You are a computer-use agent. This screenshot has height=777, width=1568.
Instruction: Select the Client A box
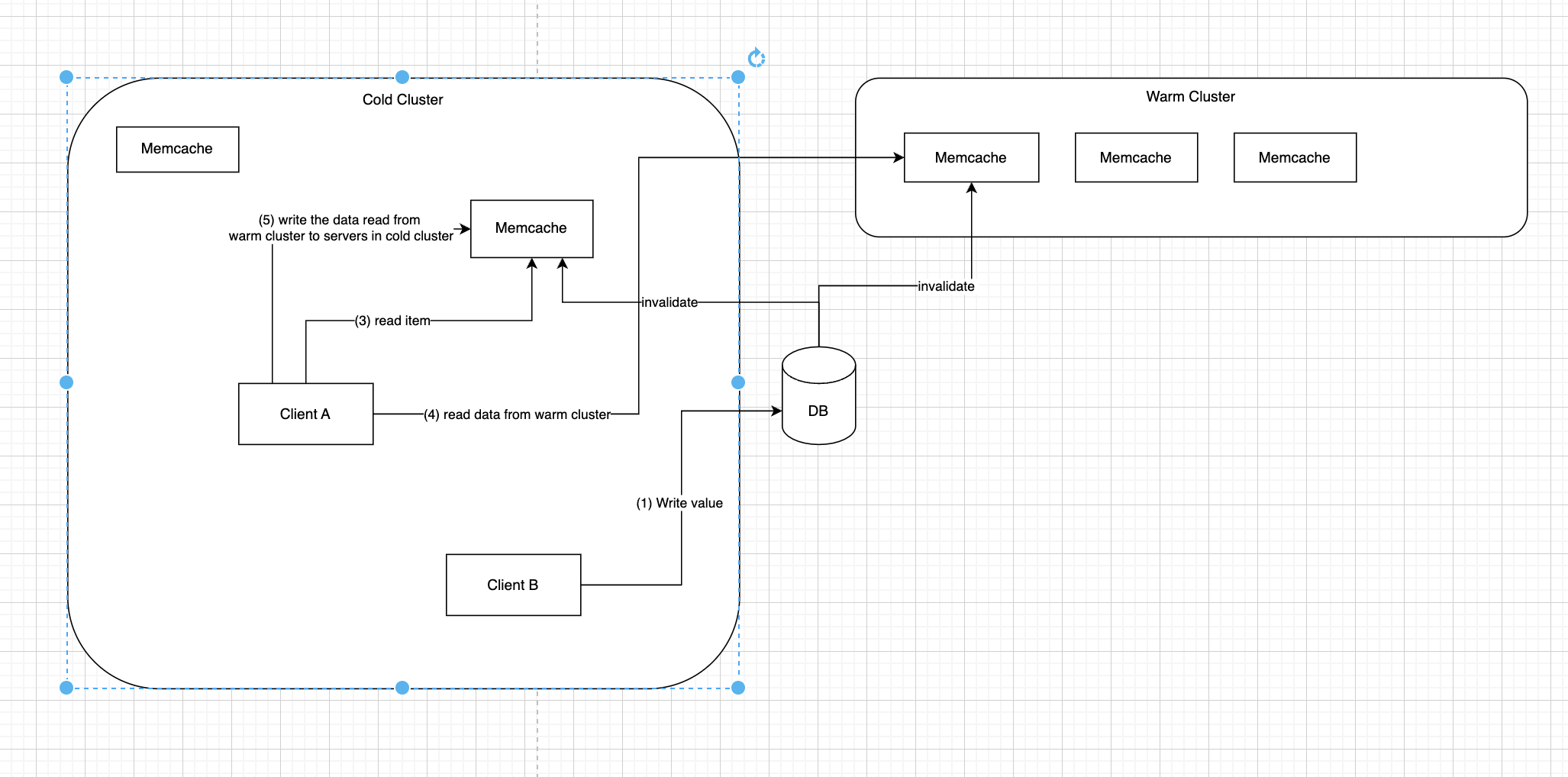pyautogui.click(x=305, y=414)
